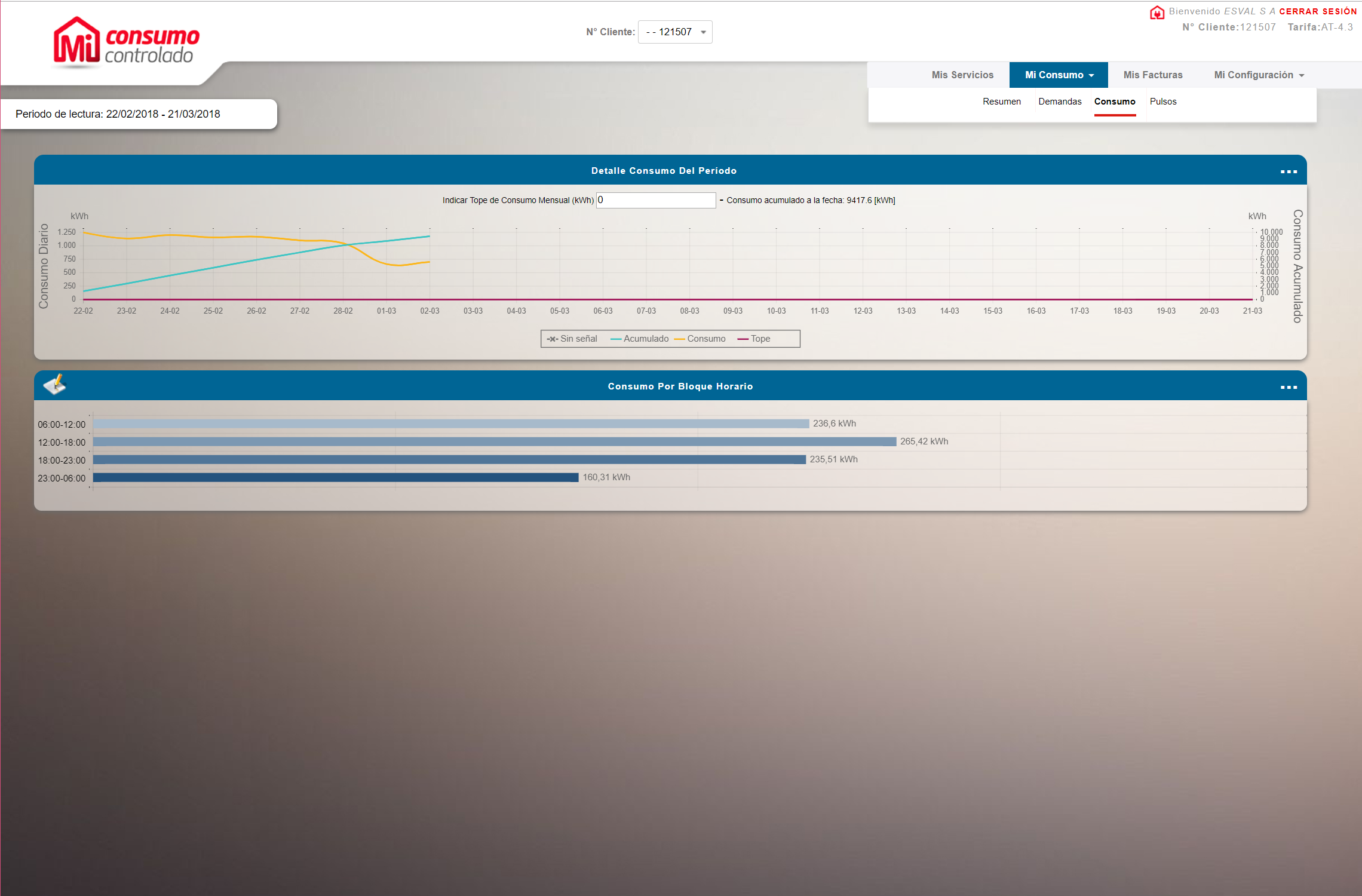Expand the Mi Consumo menu
Screen dimensions: 1362x896
(x=1059, y=75)
